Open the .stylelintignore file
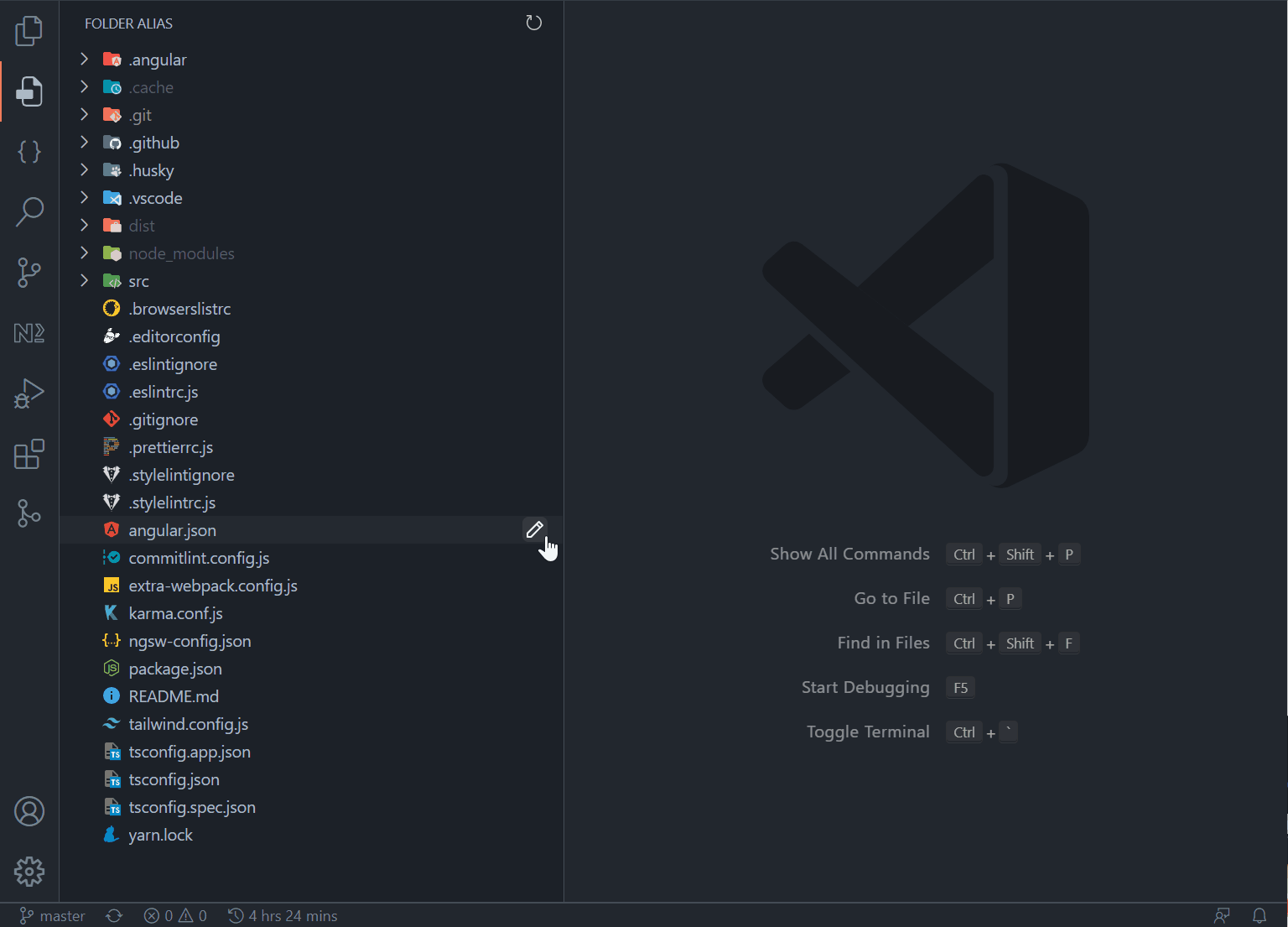The width and height of the screenshot is (1288, 927). 311,475
